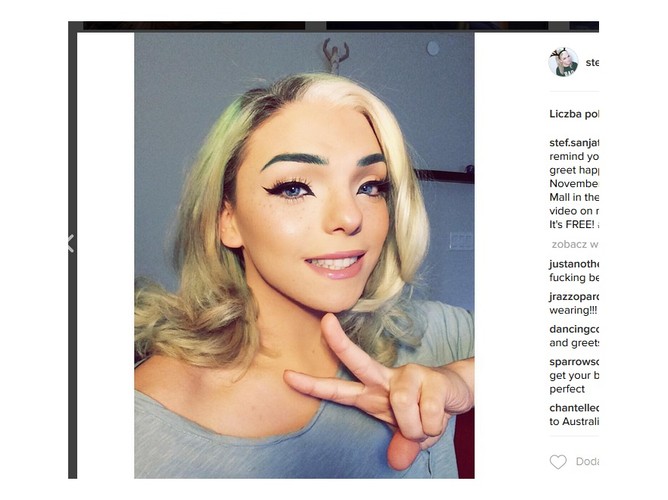Screen dimensions: 668x500
Task: Open username link beside the profile avatar
Action: pos(592,63)
